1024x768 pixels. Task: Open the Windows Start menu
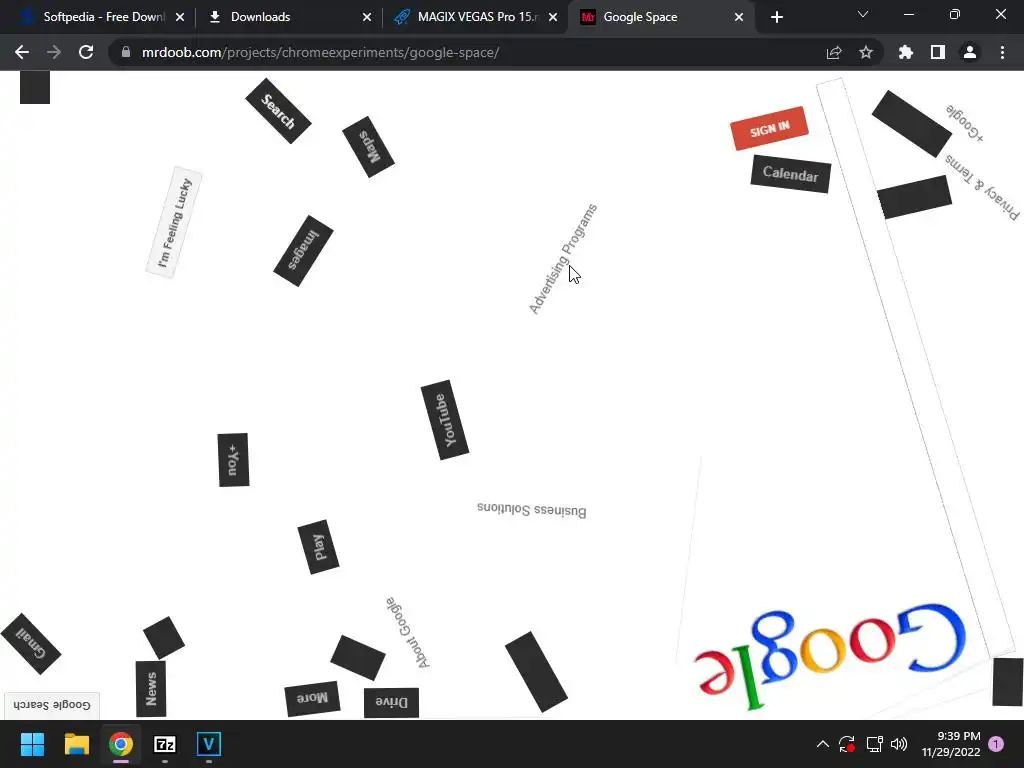click(32, 744)
